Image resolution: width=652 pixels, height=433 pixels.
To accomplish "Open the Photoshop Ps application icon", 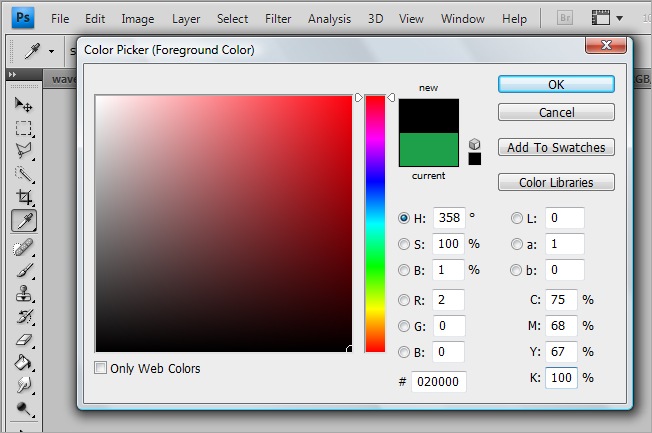I will tap(23, 18).
